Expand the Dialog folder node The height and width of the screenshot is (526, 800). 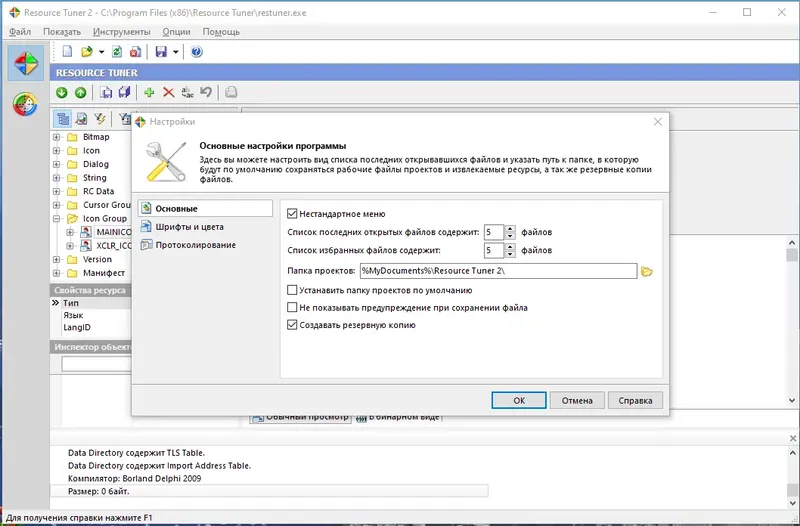(57, 164)
